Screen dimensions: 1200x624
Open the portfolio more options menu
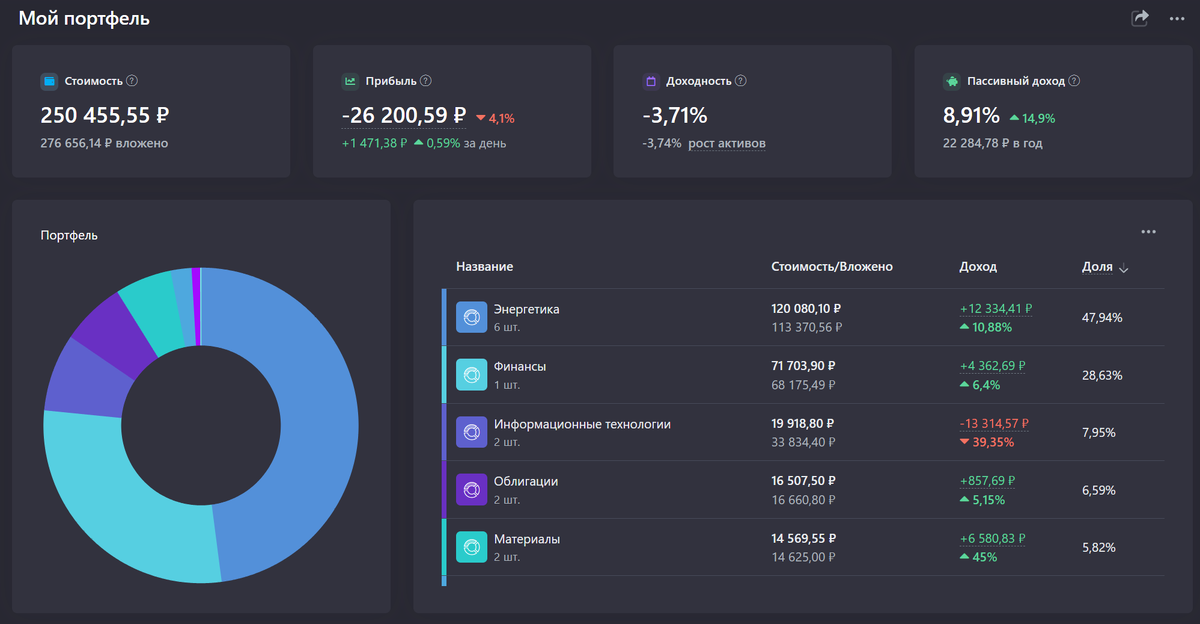(1177, 19)
